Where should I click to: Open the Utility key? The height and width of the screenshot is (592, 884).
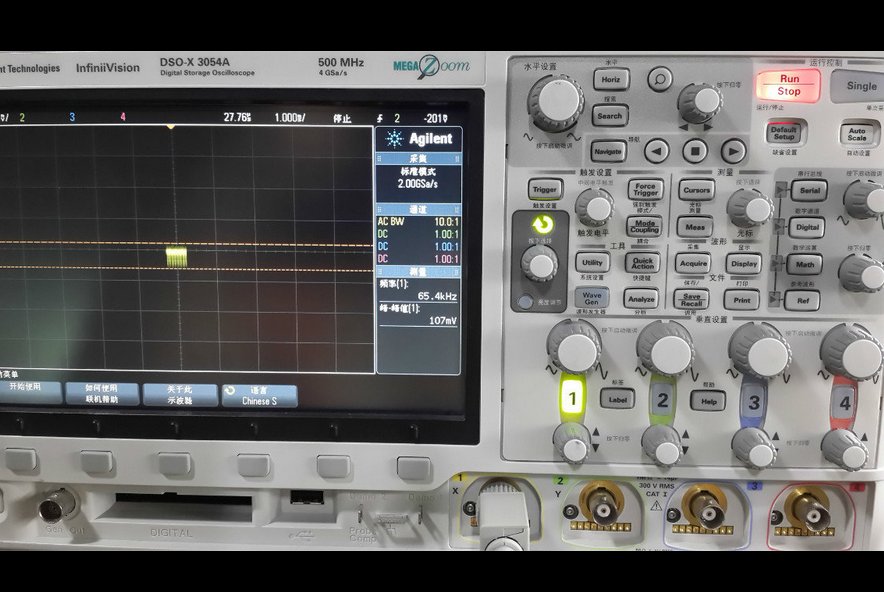point(593,262)
